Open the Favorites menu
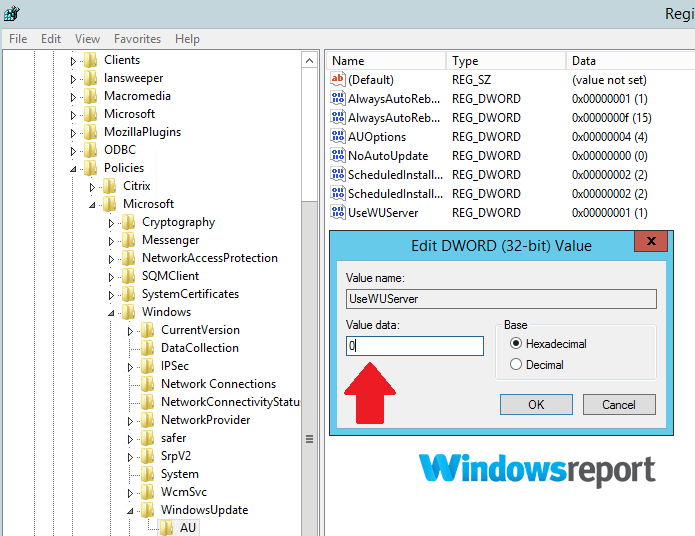Screen dimensions: 695x536 point(137,39)
